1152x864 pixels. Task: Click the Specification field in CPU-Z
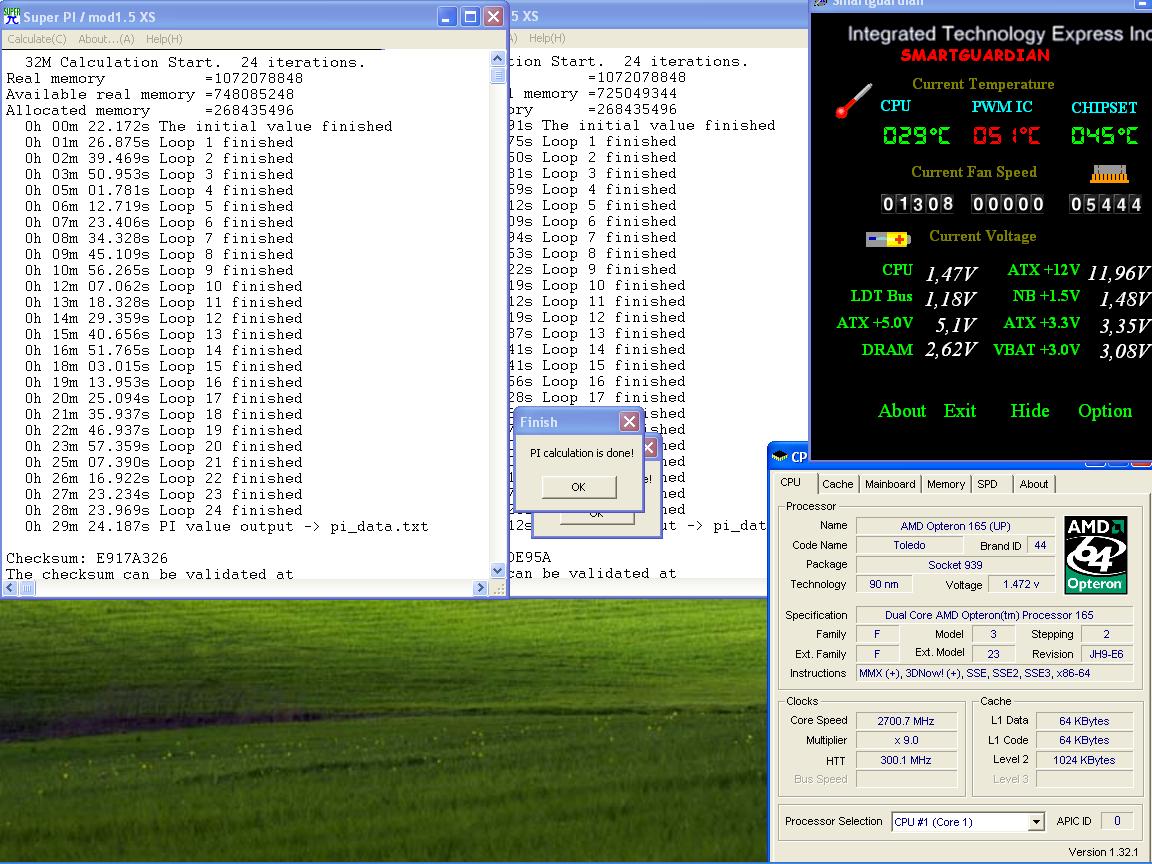pos(994,615)
